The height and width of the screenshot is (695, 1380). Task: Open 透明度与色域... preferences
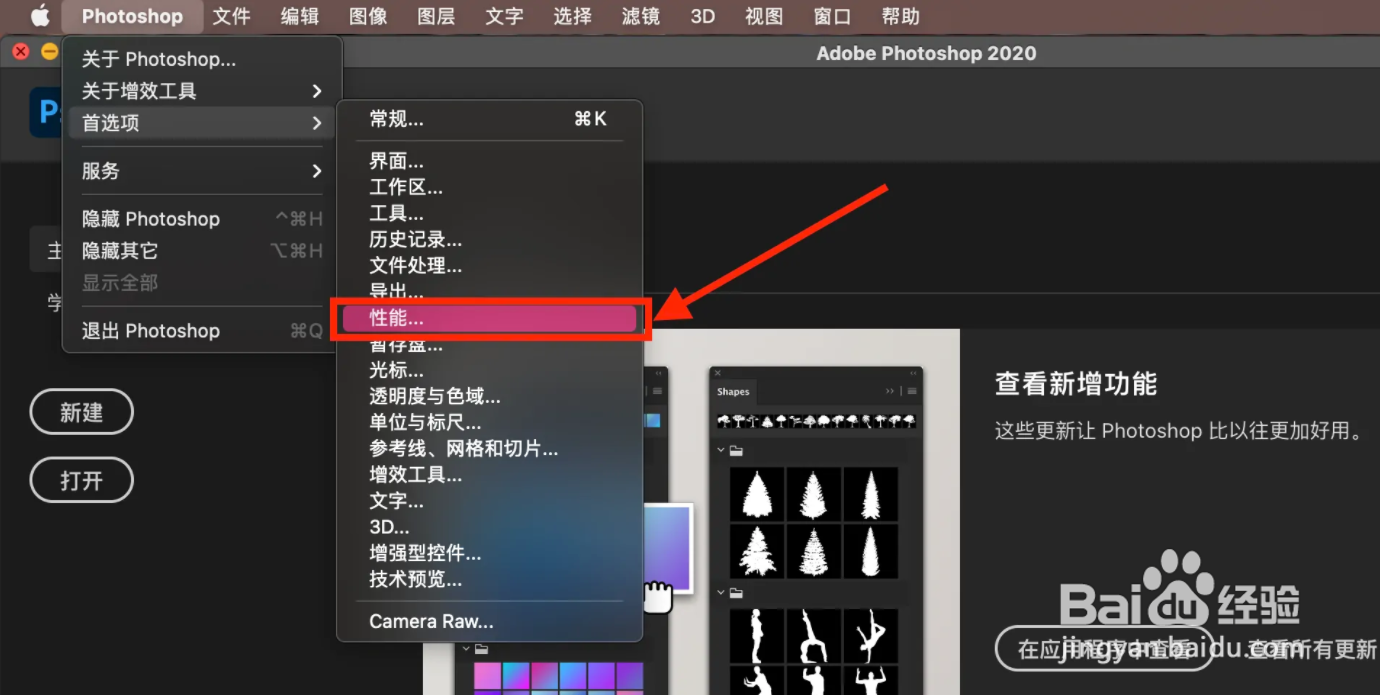click(x=489, y=397)
